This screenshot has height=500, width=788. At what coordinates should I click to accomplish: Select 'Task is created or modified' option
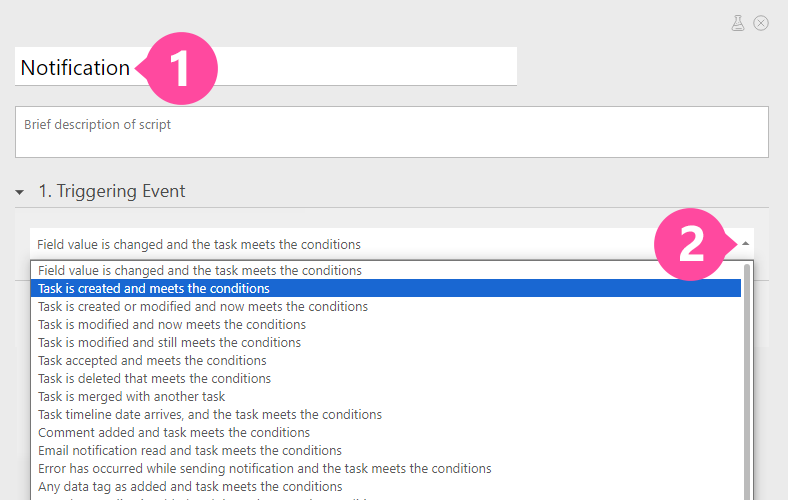pos(203,306)
